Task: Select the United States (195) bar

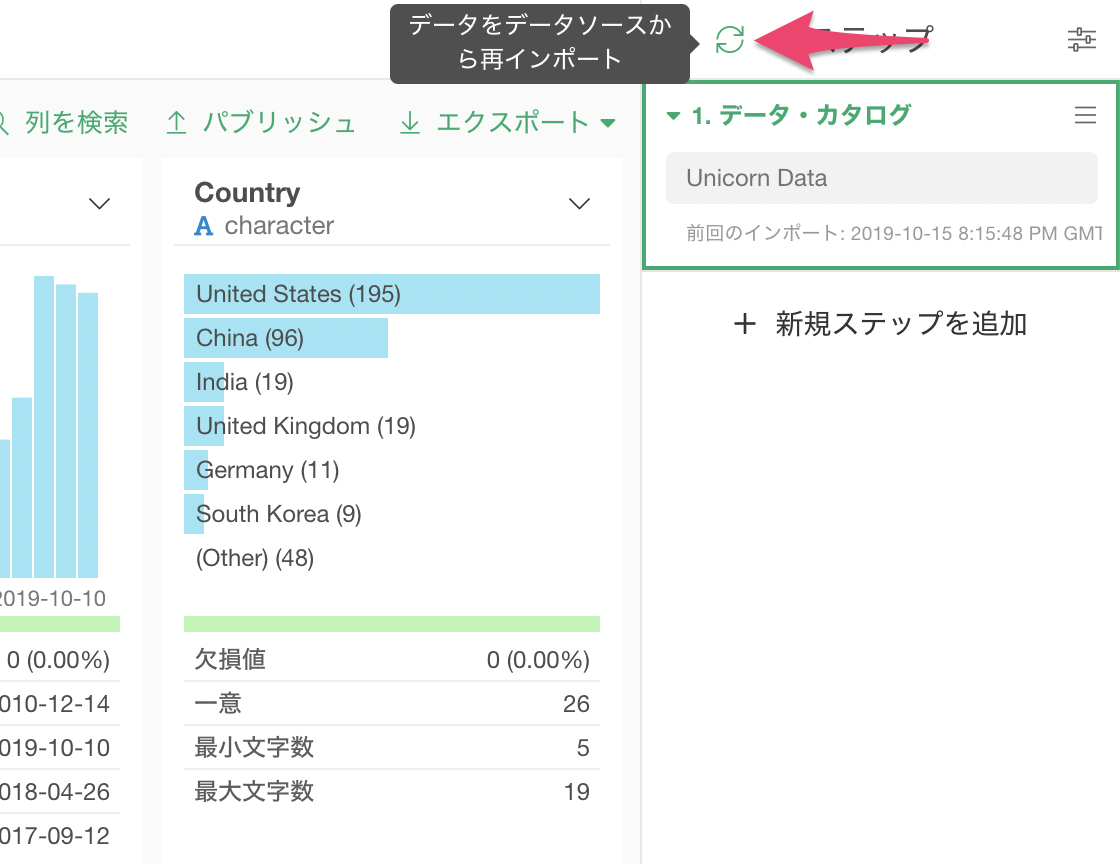Action: 391,294
